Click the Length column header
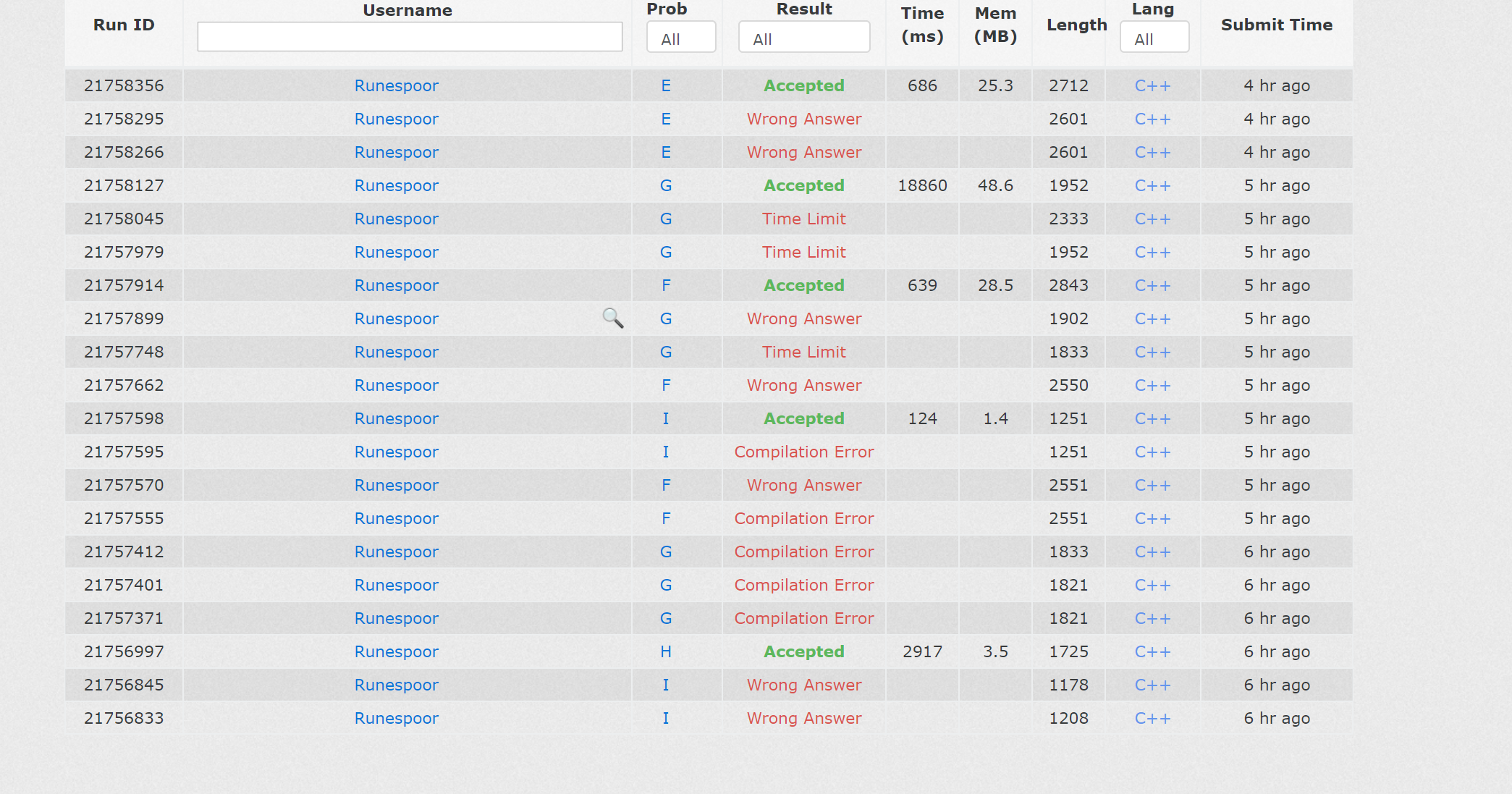This screenshot has width=1512, height=794. point(1076,25)
